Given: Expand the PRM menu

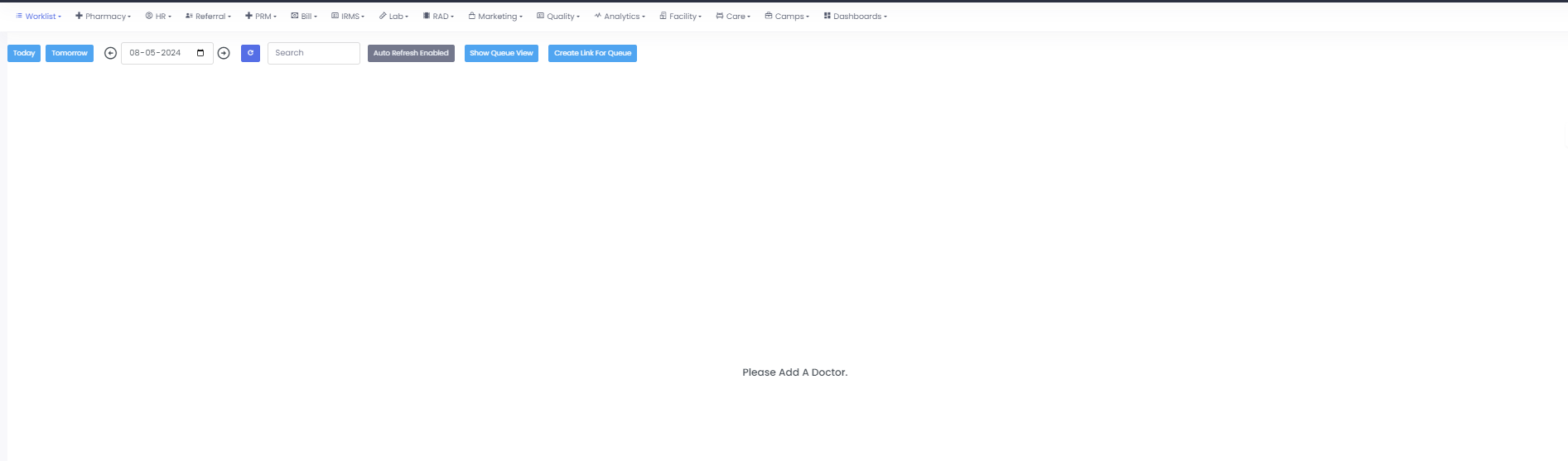Looking at the screenshot, I should (x=261, y=17).
